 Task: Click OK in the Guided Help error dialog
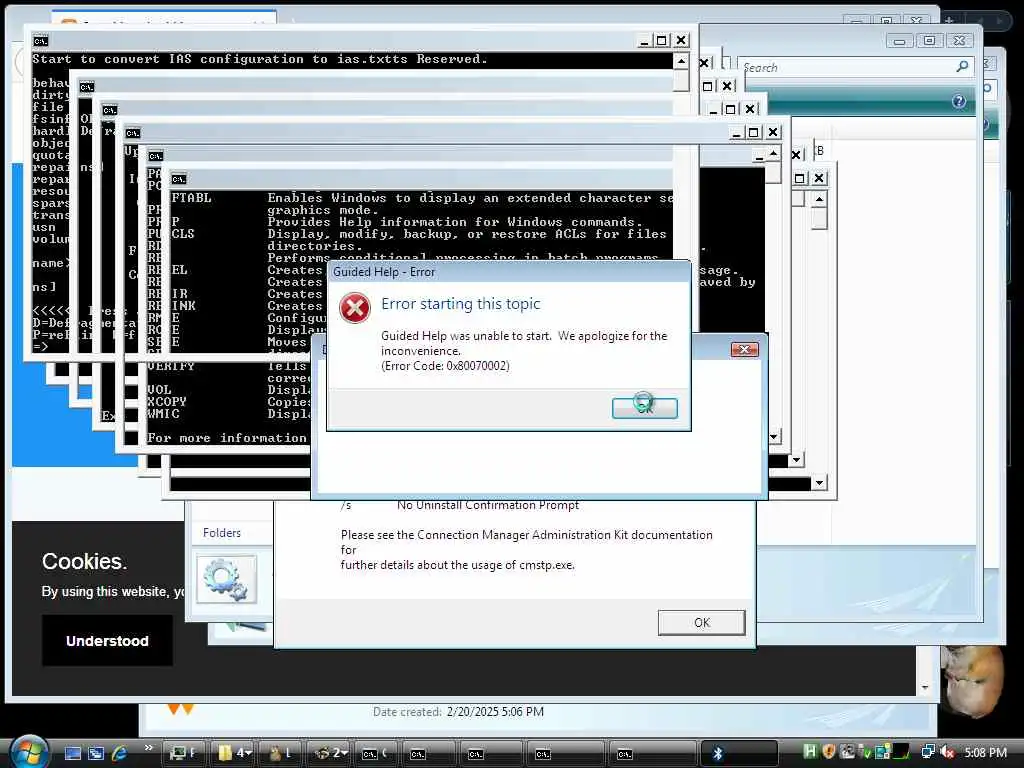point(645,408)
